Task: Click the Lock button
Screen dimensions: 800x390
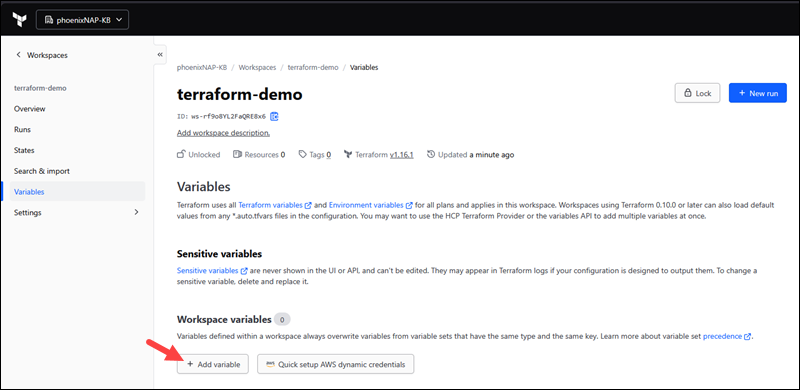Action: click(x=697, y=93)
